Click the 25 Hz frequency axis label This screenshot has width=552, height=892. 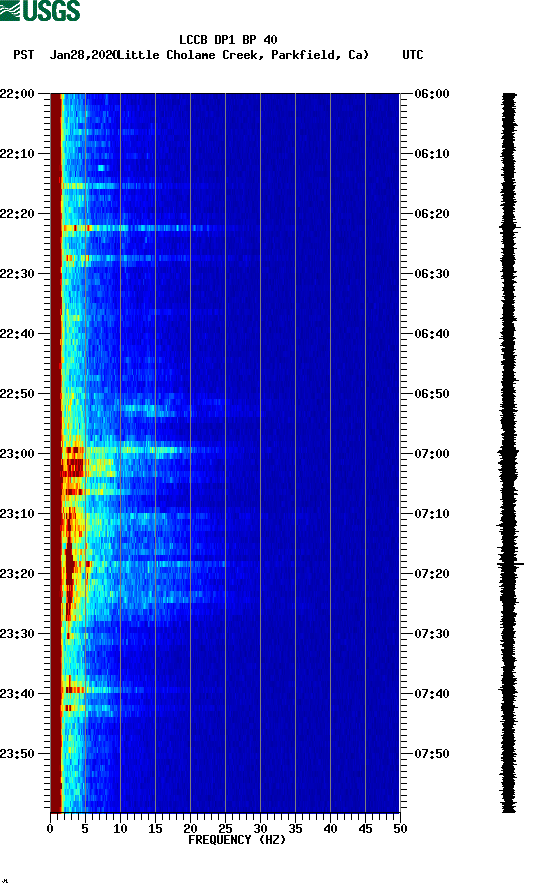(225, 829)
